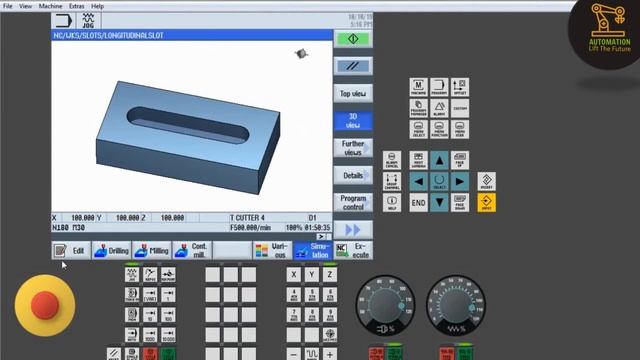Select the increment 1000 key

tap(150, 335)
